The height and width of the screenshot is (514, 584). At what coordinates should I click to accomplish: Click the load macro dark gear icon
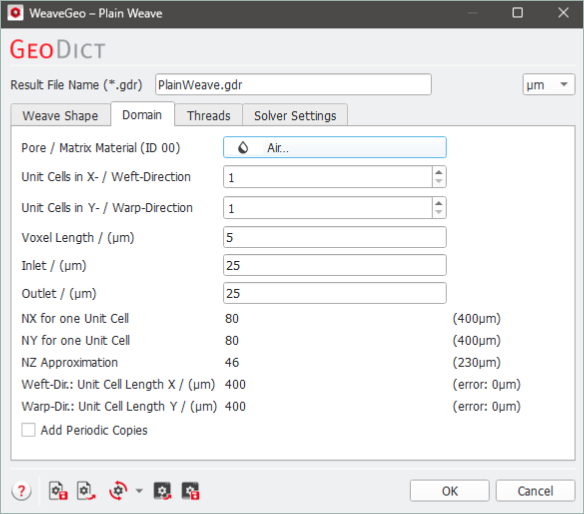(x=162, y=491)
